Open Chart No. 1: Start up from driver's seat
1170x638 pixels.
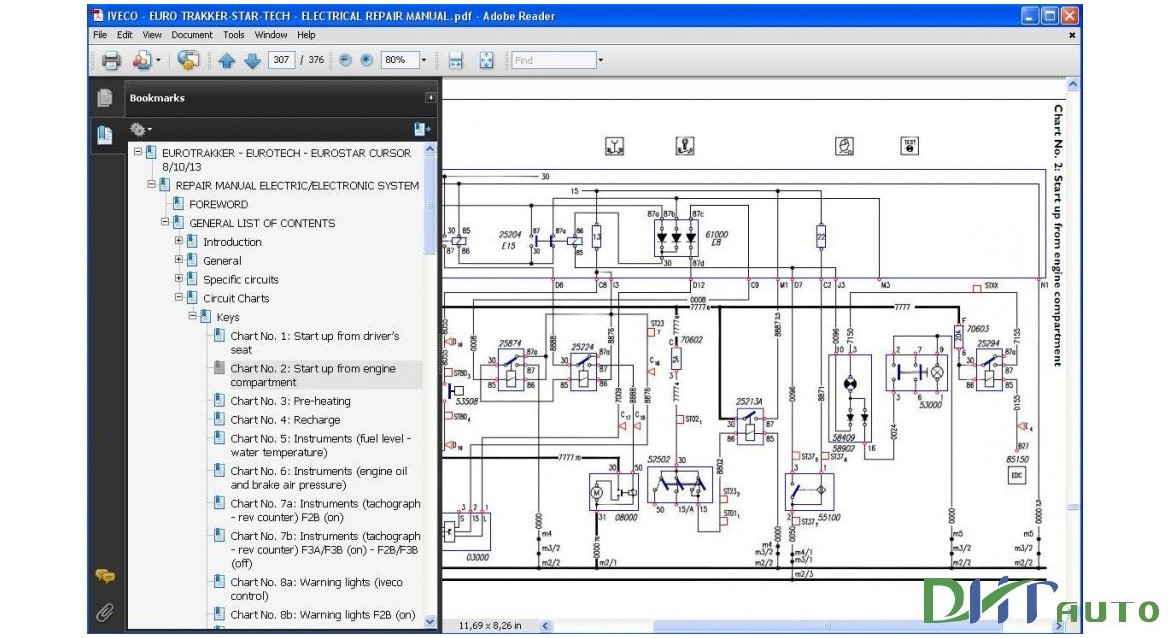coord(315,343)
